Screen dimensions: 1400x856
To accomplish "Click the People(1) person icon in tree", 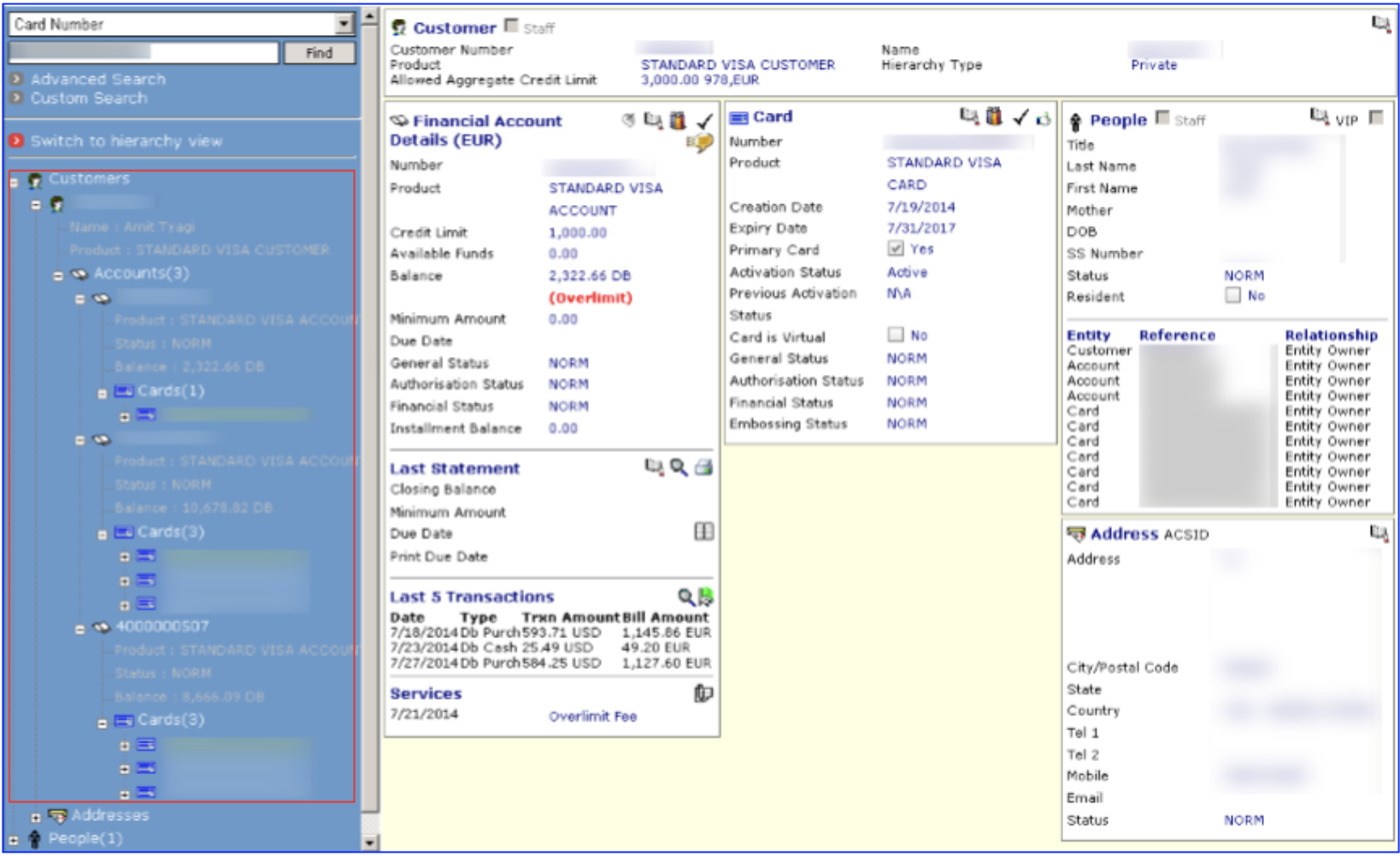I will pos(35,839).
